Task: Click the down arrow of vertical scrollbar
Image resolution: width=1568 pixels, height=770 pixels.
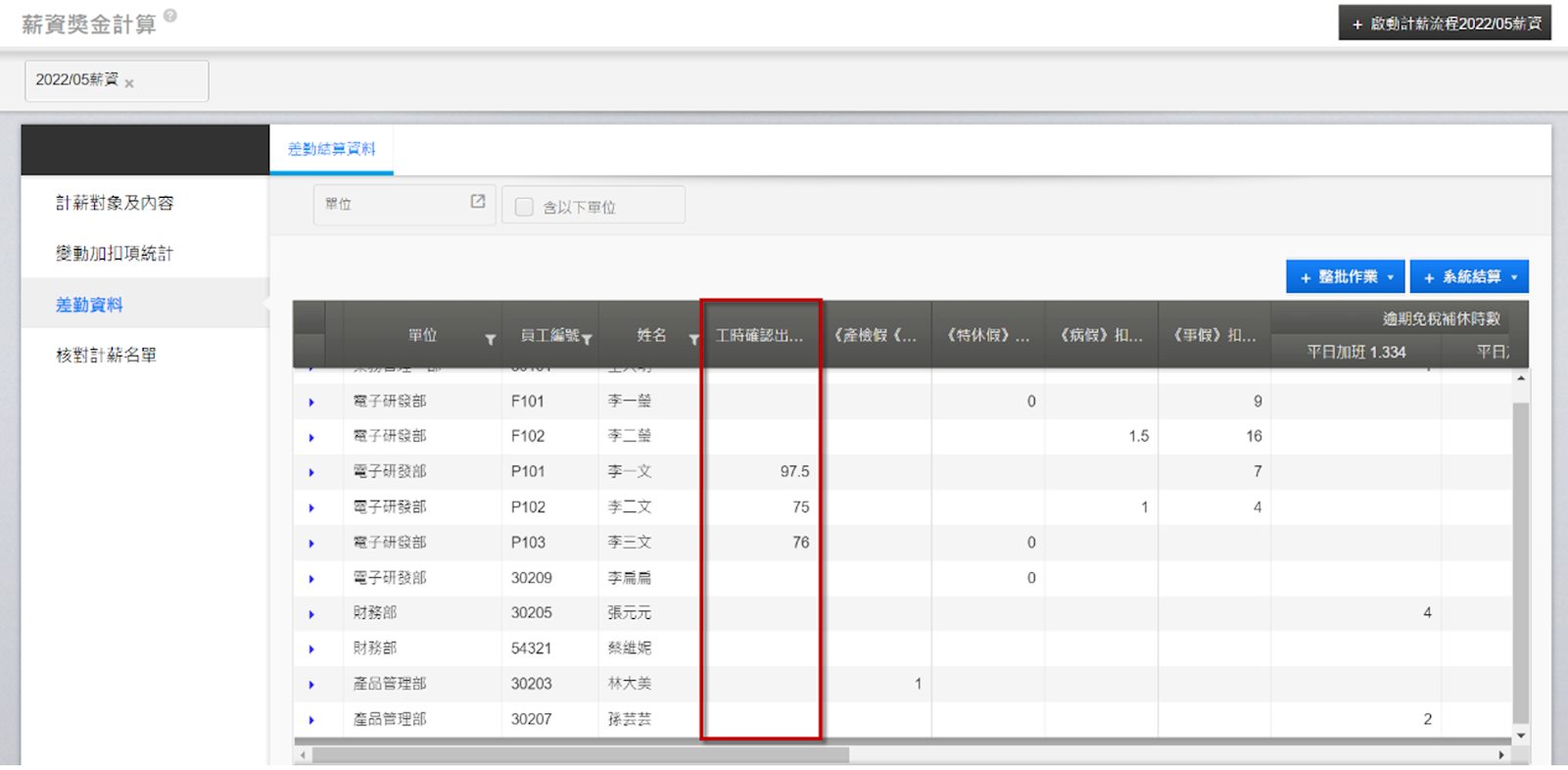Action: (x=1520, y=735)
